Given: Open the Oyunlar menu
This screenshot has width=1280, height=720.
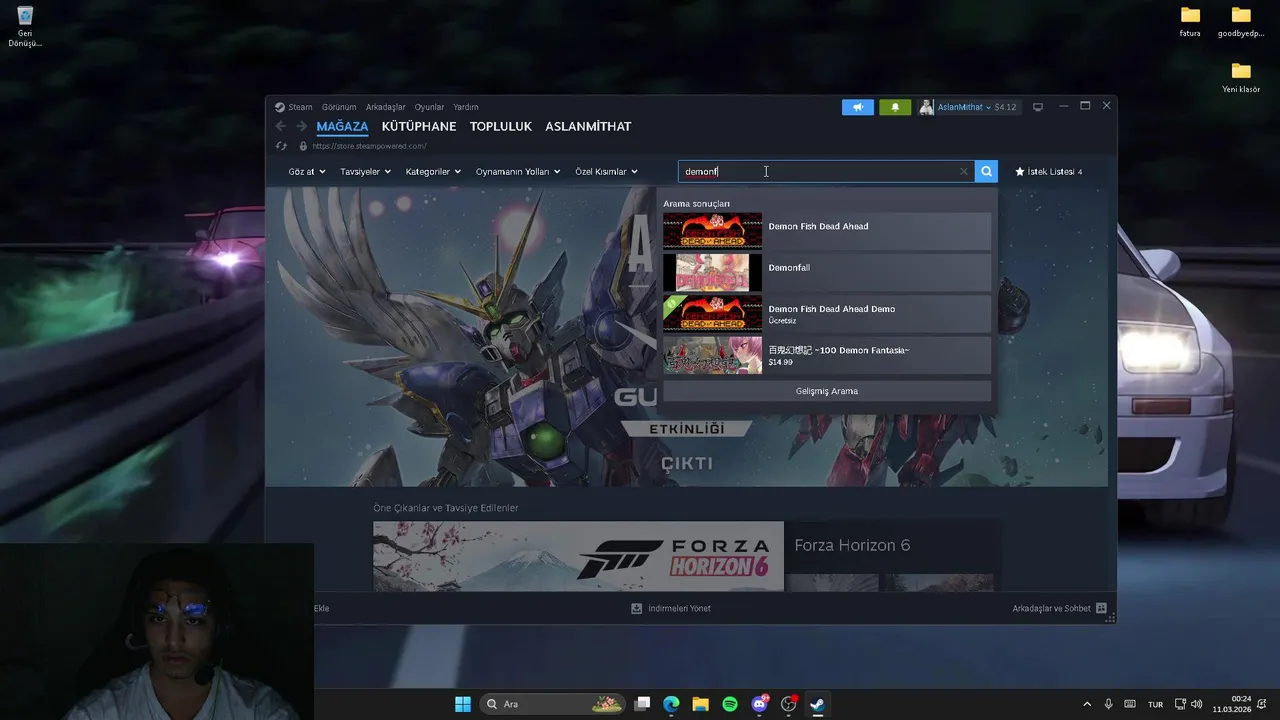Looking at the screenshot, I should (429, 107).
